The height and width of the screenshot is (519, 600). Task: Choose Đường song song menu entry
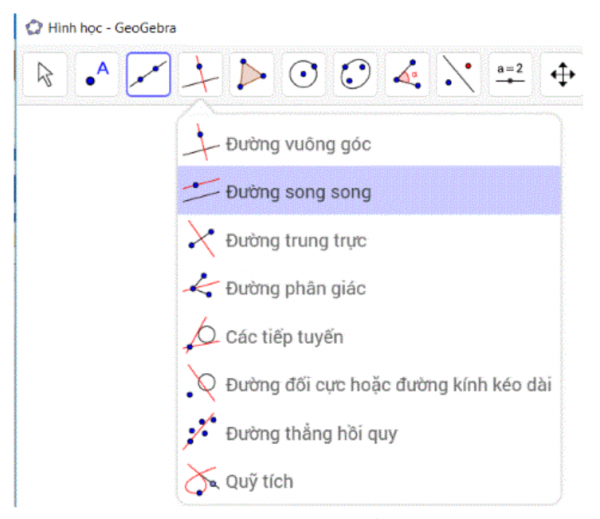click(x=369, y=190)
